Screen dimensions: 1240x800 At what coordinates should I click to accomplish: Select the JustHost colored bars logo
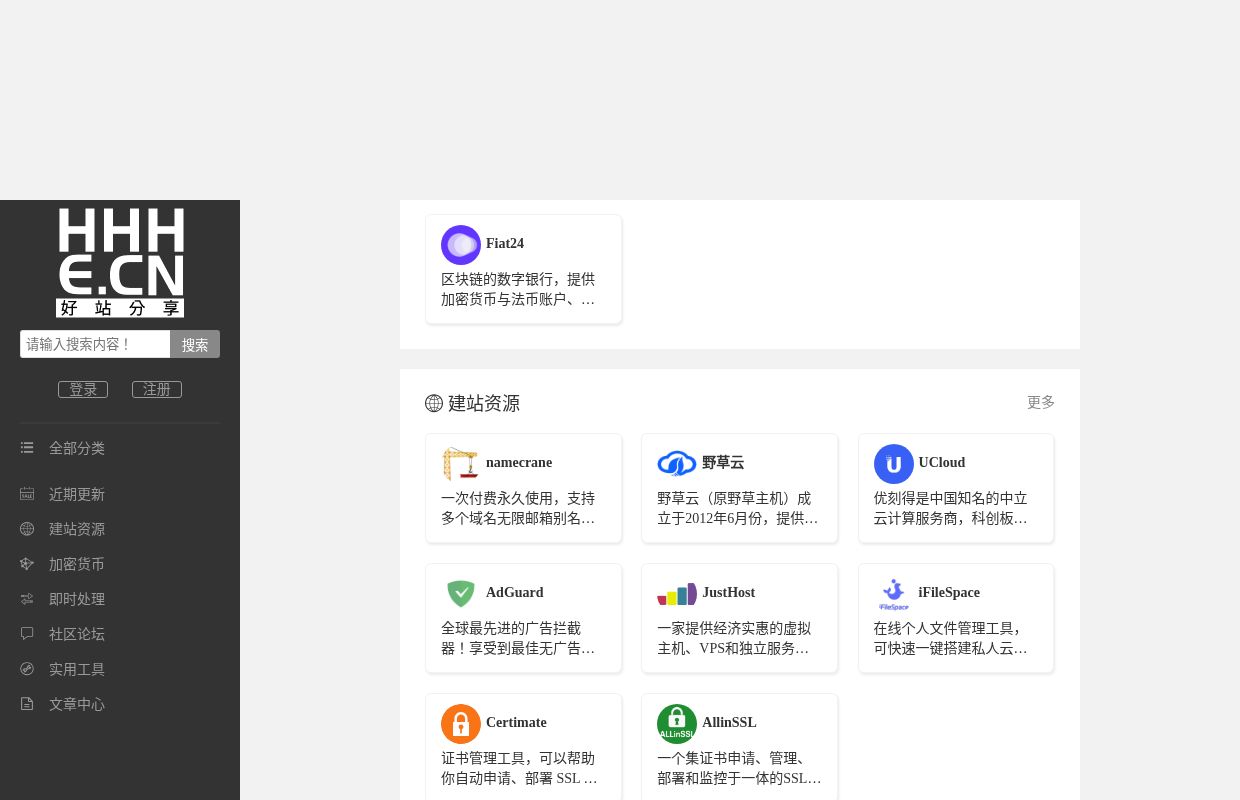click(677, 594)
